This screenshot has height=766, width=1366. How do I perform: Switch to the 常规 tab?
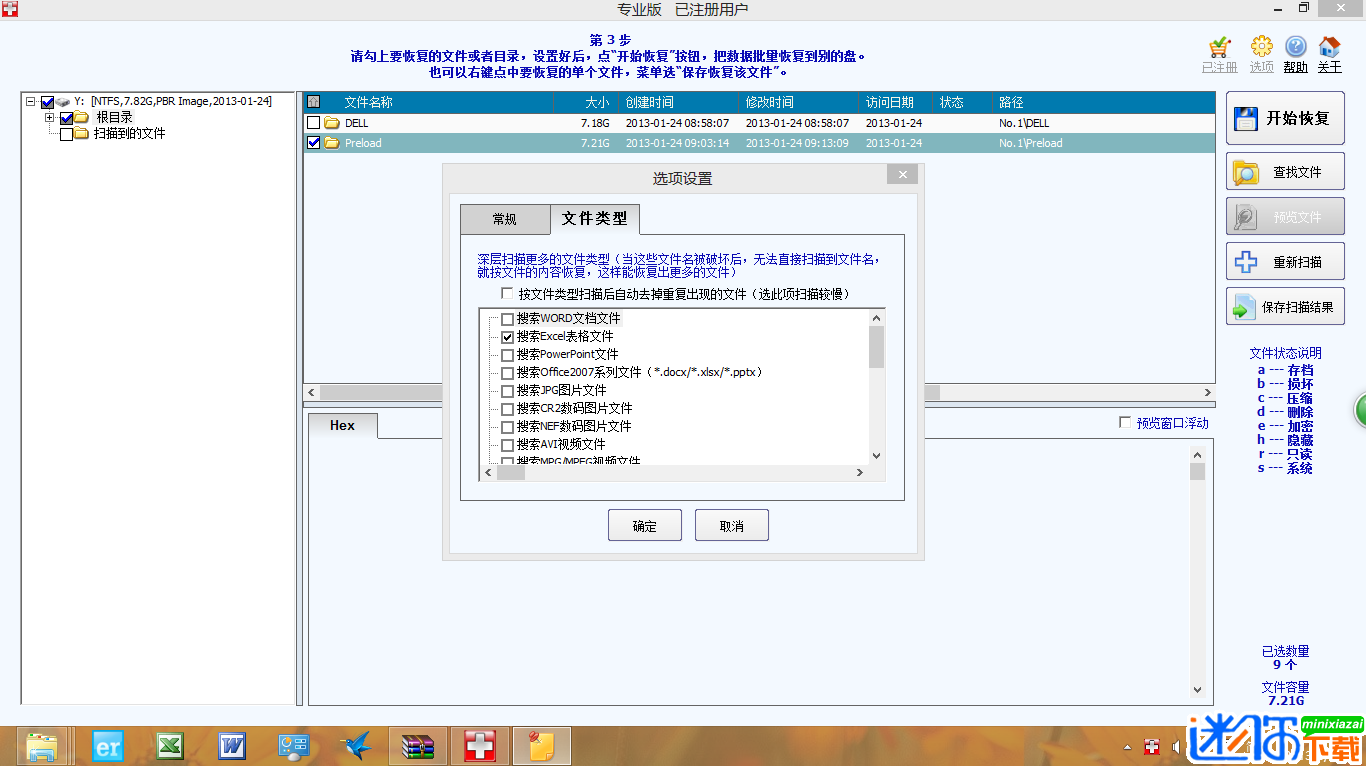coord(503,218)
